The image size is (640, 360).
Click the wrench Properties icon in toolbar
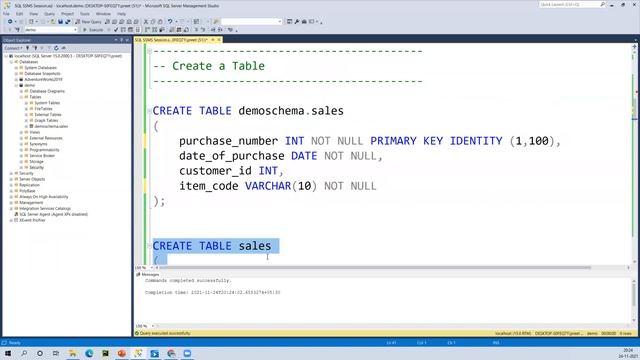(x=297, y=22)
